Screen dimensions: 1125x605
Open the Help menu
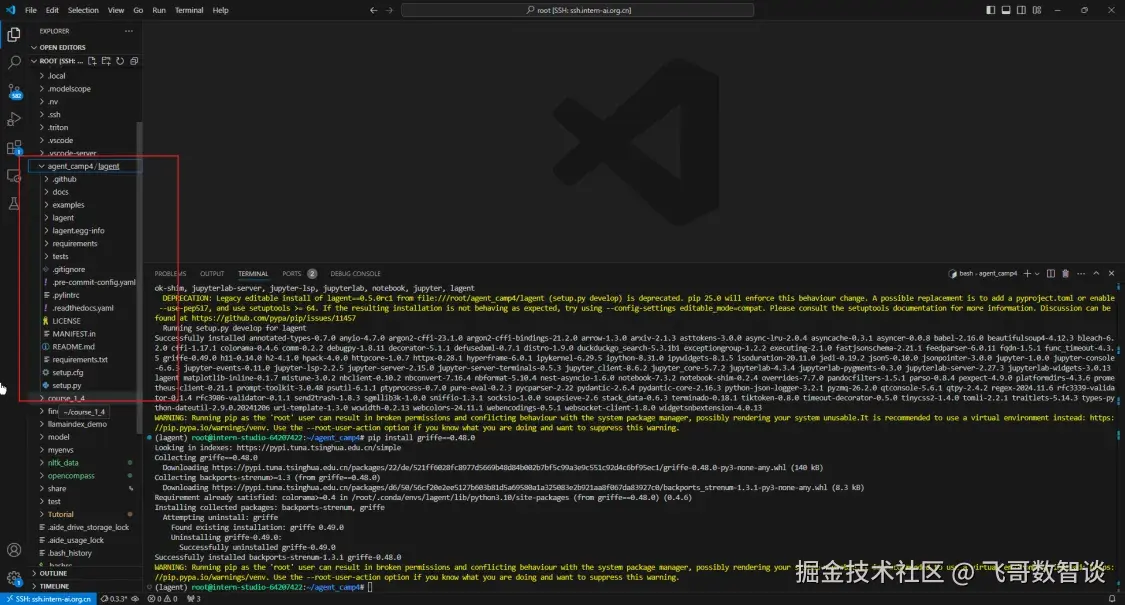(220, 10)
